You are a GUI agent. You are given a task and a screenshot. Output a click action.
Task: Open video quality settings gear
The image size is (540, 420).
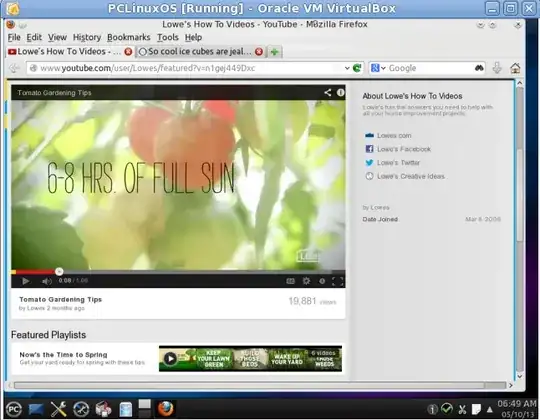click(306, 281)
